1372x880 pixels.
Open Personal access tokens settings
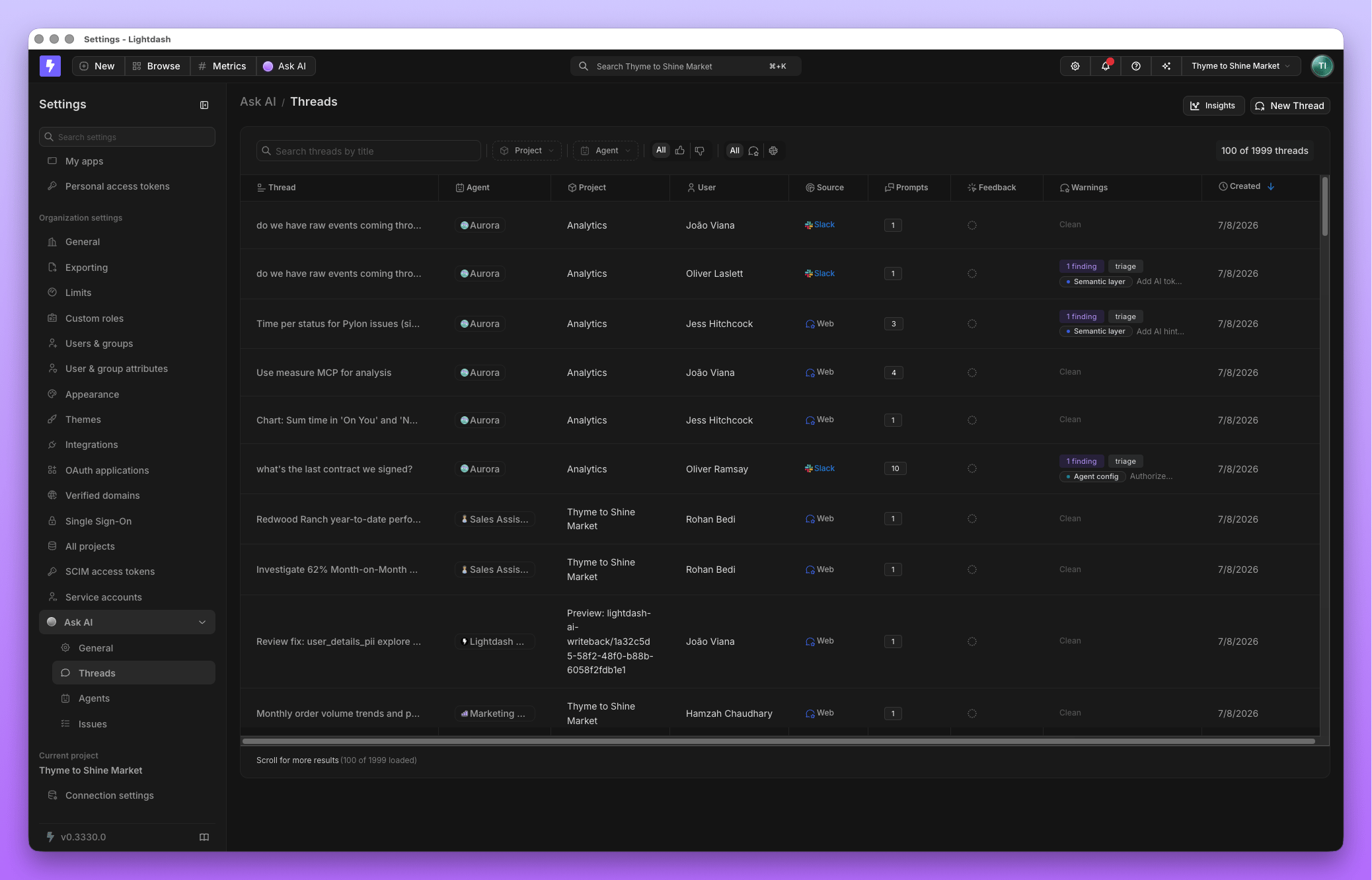(x=127, y=186)
